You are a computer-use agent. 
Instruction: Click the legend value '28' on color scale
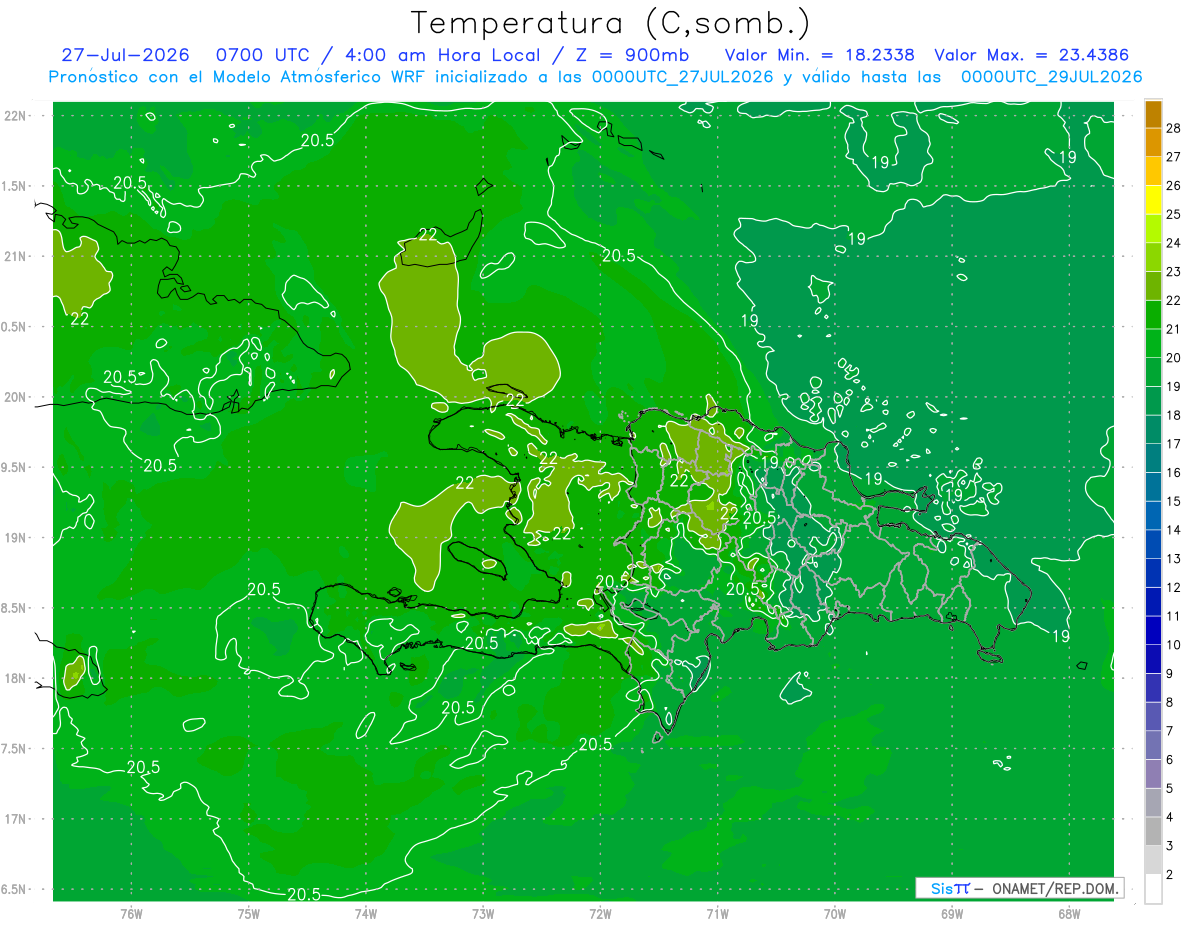pyautogui.click(x=1174, y=128)
